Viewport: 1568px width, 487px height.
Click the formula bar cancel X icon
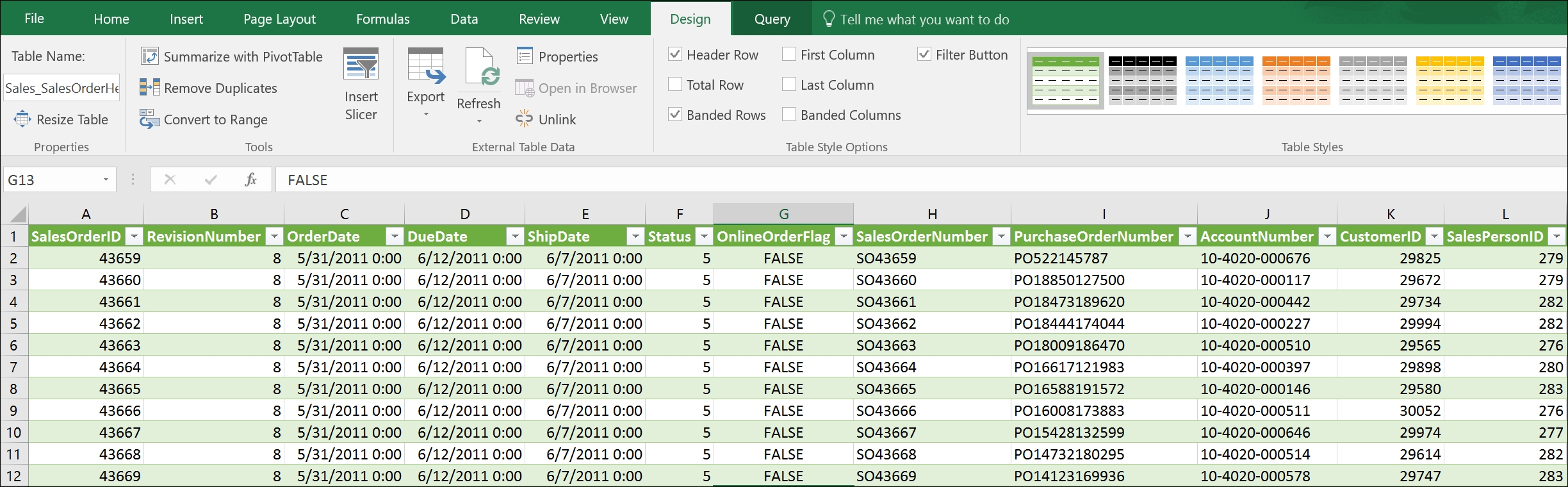170,180
